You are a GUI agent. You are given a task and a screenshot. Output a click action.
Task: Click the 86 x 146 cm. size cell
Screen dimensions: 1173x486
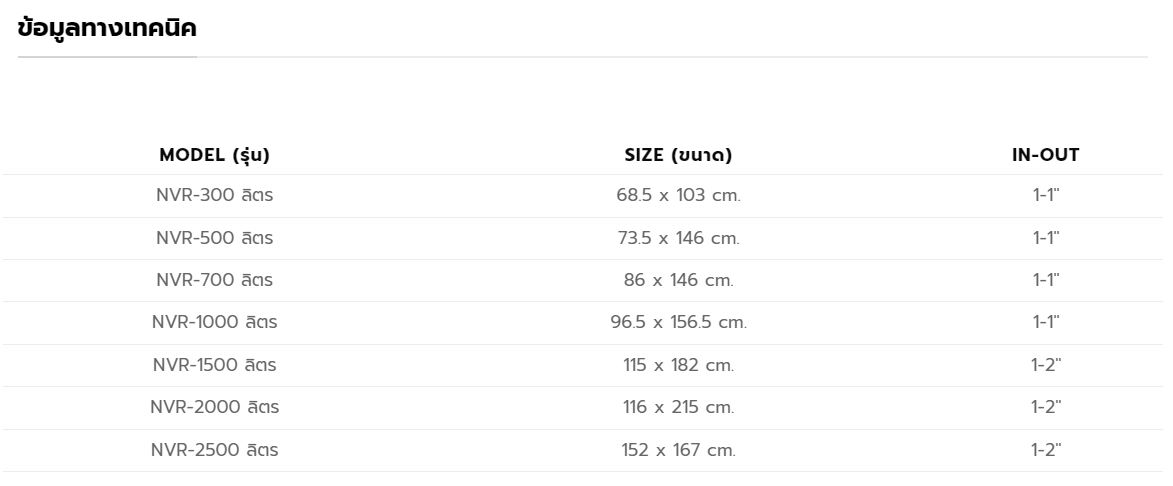(678, 280)
